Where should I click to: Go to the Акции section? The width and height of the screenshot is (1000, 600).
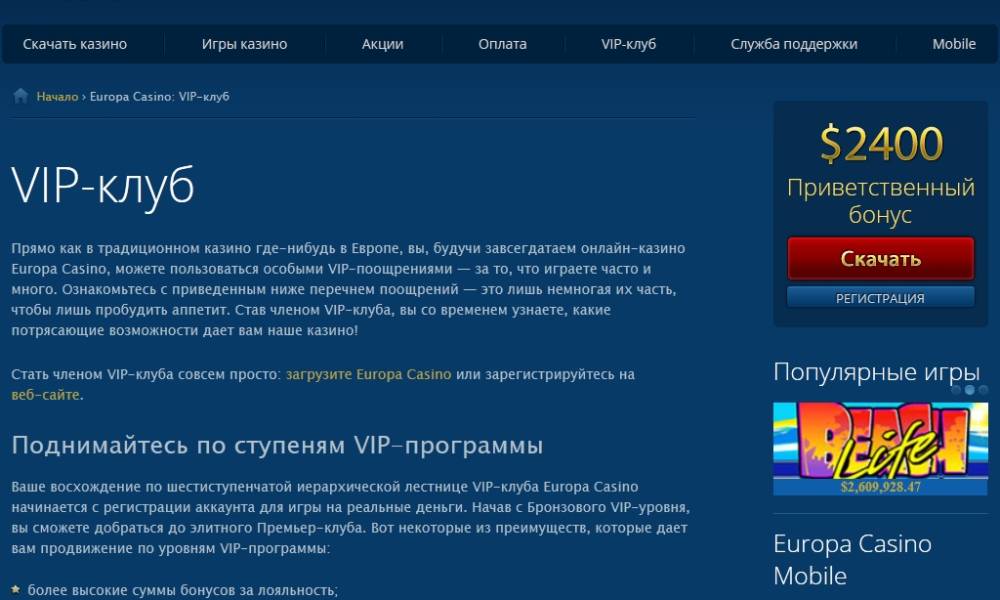(382, 44)
